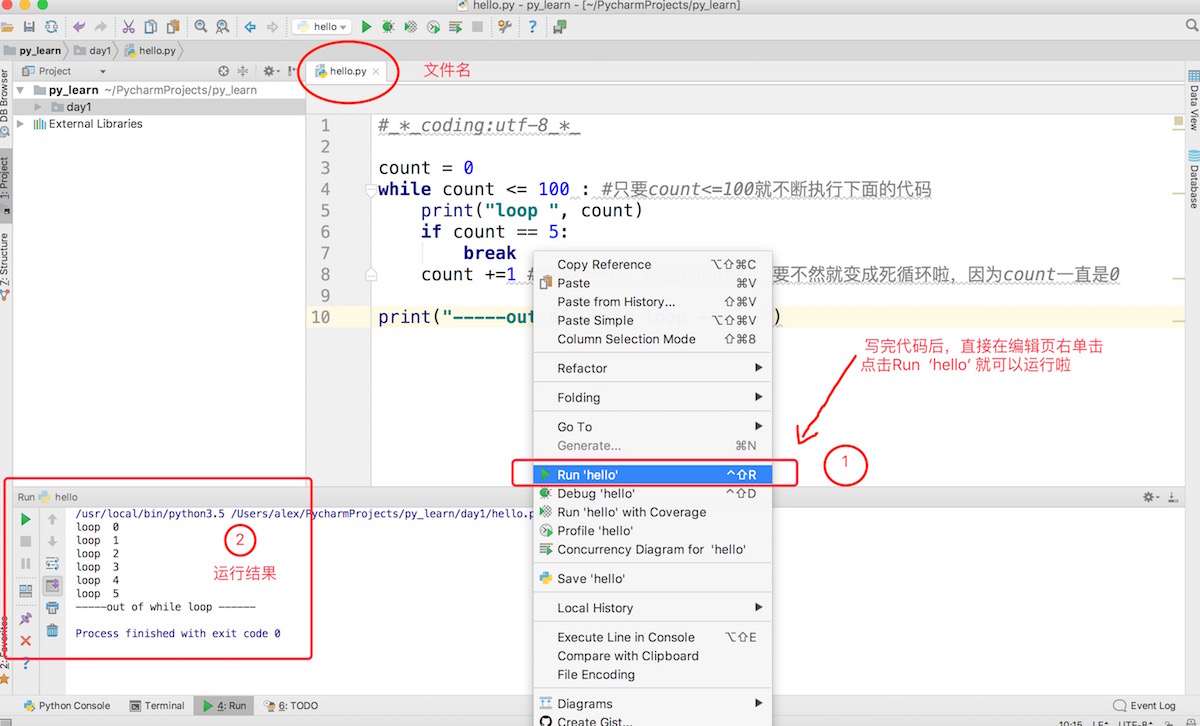The width and height of the screenshot is (1200, 726).
Task: Expand the day1 folder node
Action: tap(38, 107)
